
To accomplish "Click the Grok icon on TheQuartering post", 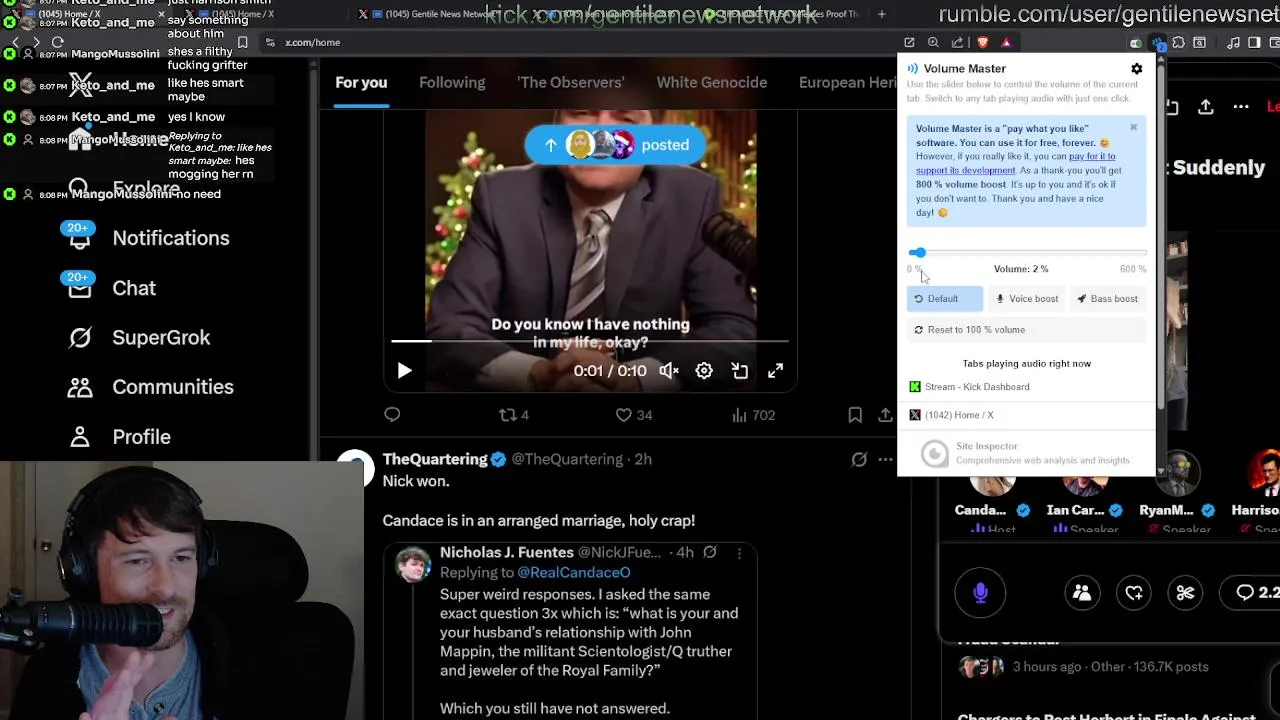I will click(859, 460).
